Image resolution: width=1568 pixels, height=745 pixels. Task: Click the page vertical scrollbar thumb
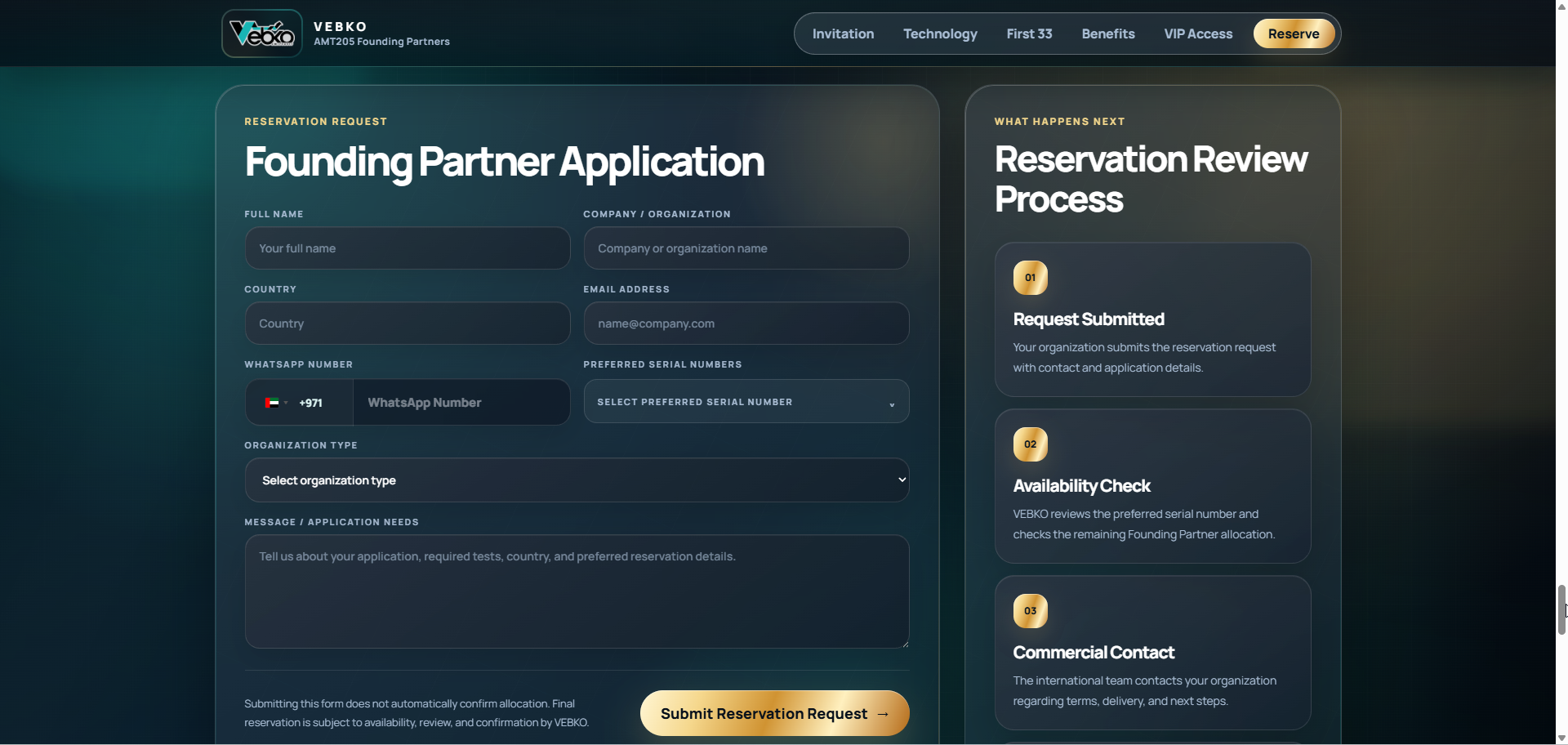tap(1561, 609)
